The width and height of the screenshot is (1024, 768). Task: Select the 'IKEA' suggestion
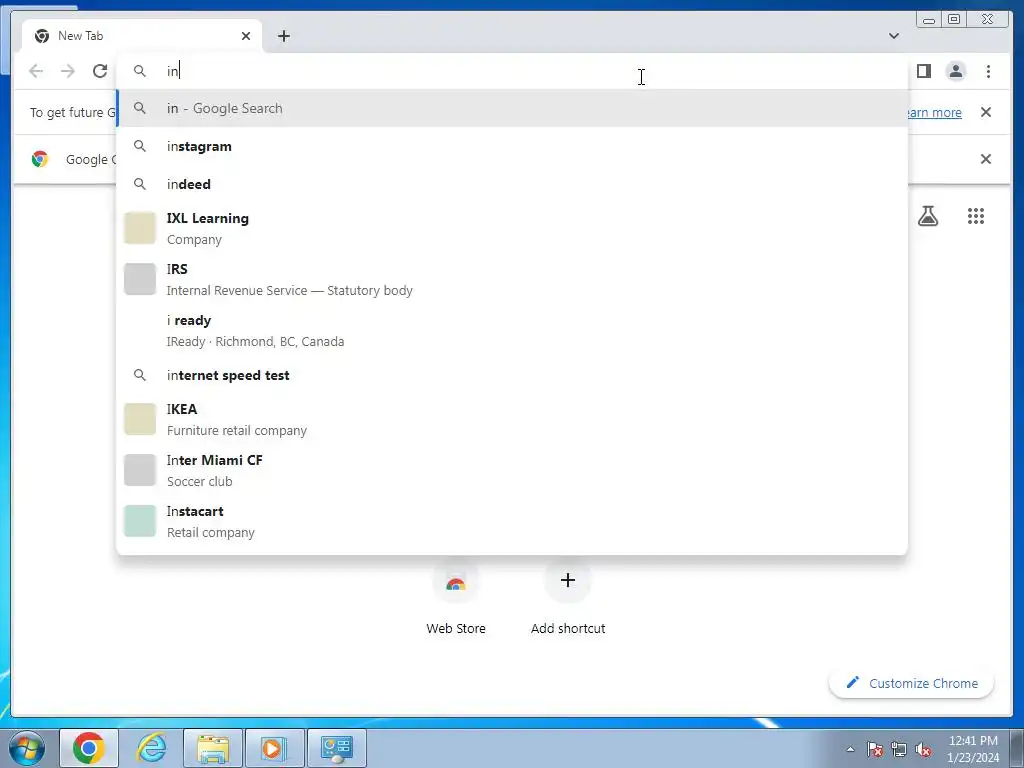(512, 419)
